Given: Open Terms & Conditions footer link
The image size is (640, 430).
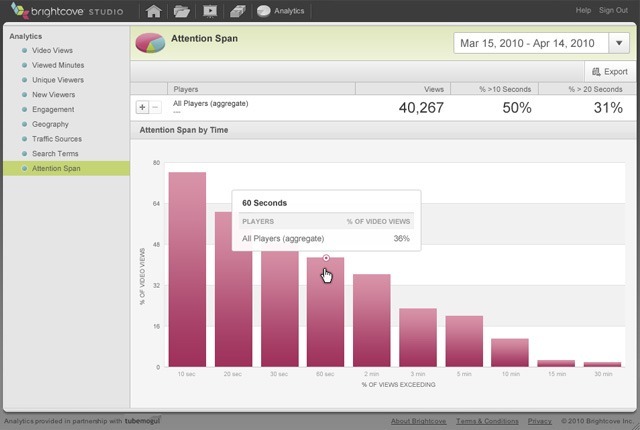Looking at the screenshot, I should pyautogui.click(x=487, y=421).
